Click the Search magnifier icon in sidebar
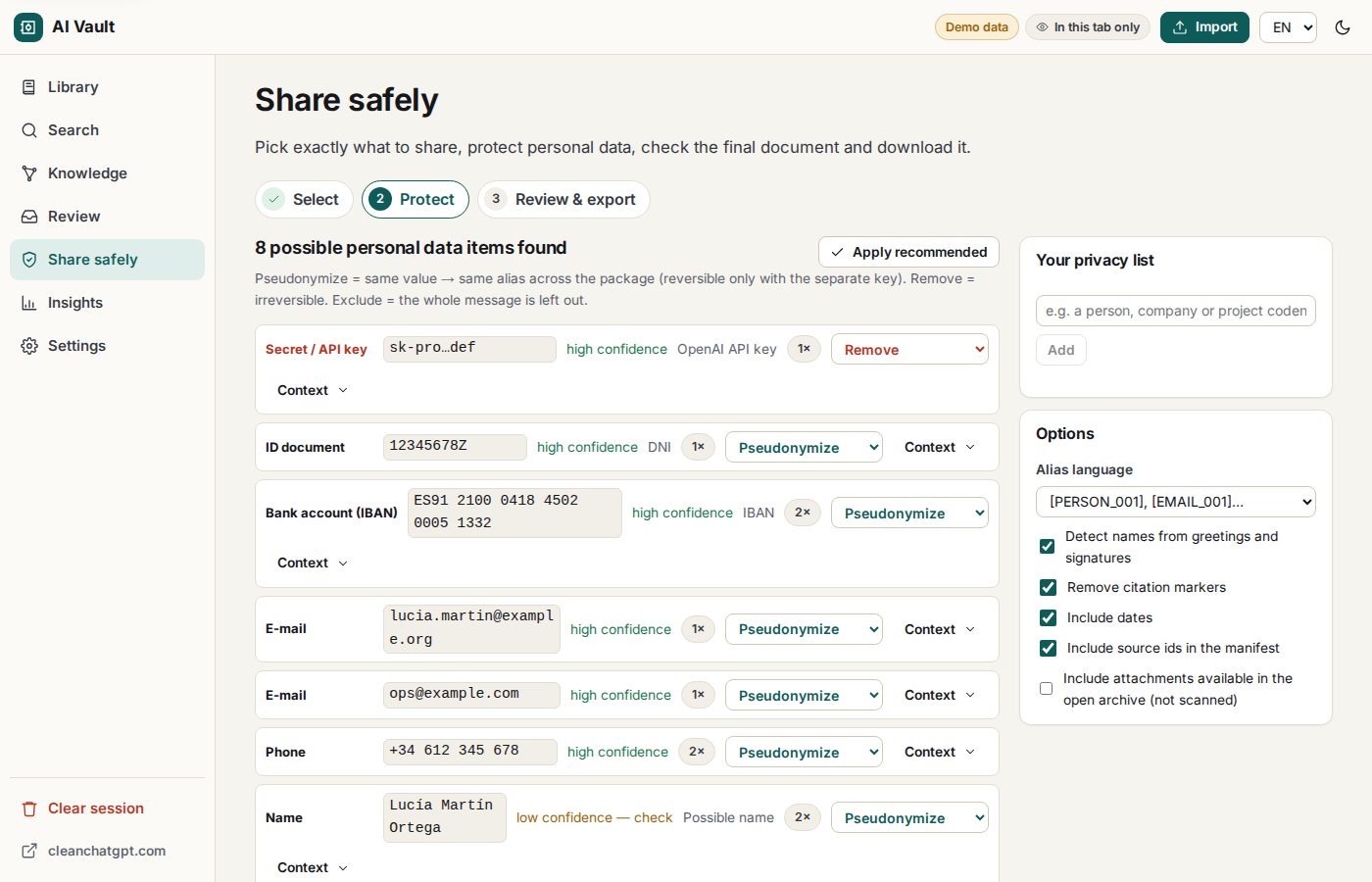 point(29,130)
